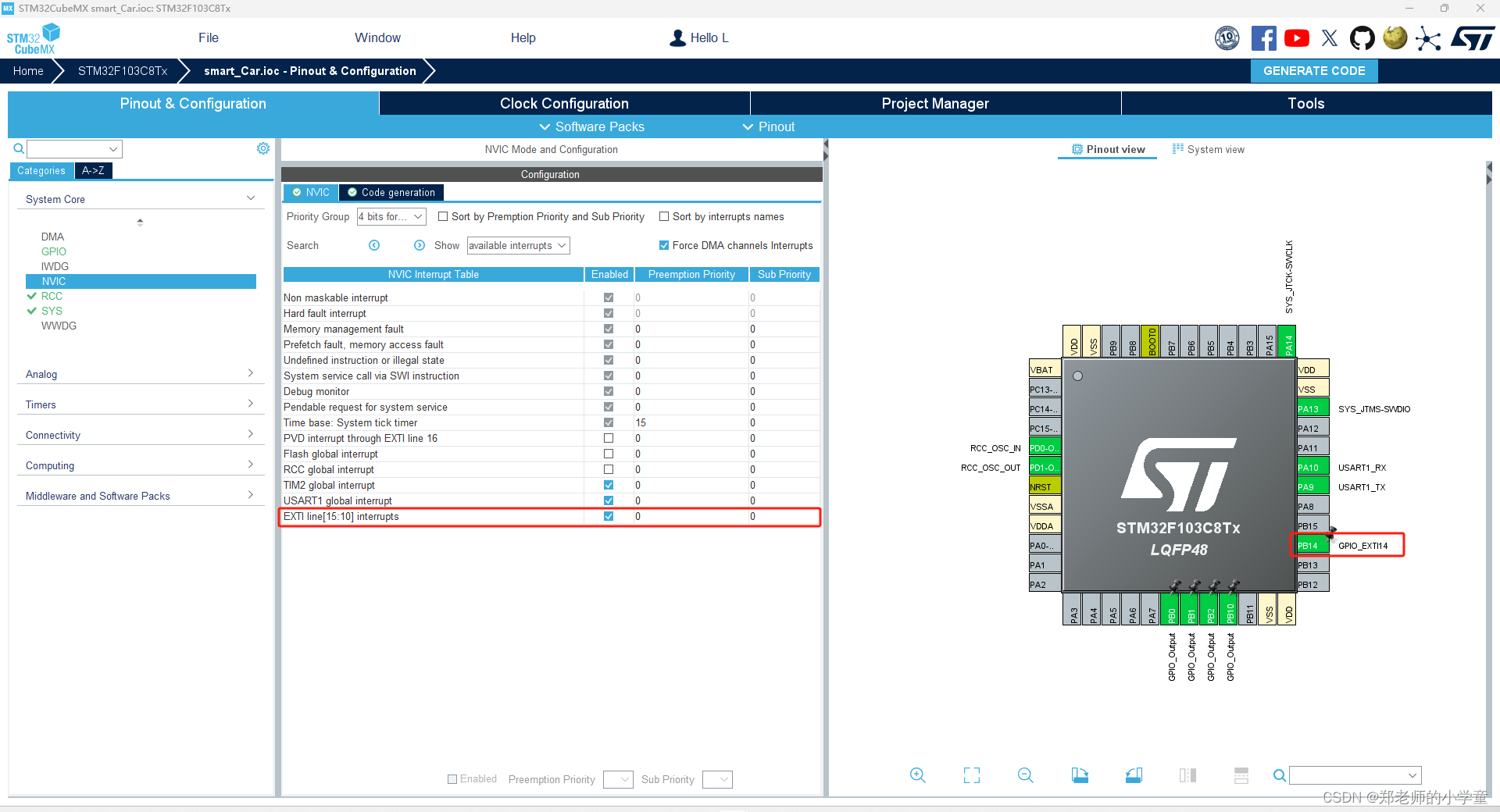Screen dimensions: 1500x812
Task: Click STM32F103C8Tx breadcrumb
Action: 123,70
